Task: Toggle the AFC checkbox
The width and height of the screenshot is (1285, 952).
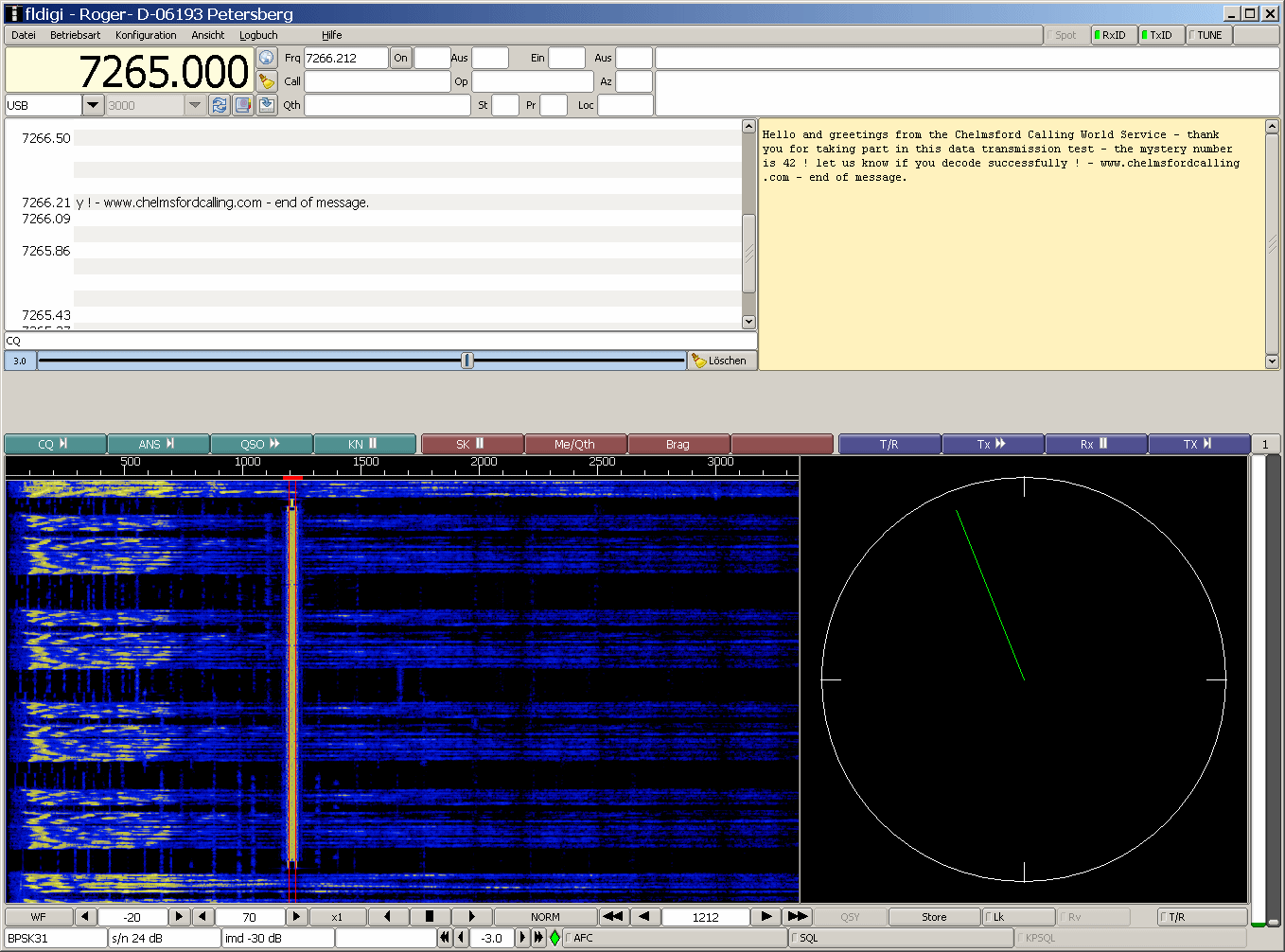Action: pyautogui.click(x=569, y=938)
